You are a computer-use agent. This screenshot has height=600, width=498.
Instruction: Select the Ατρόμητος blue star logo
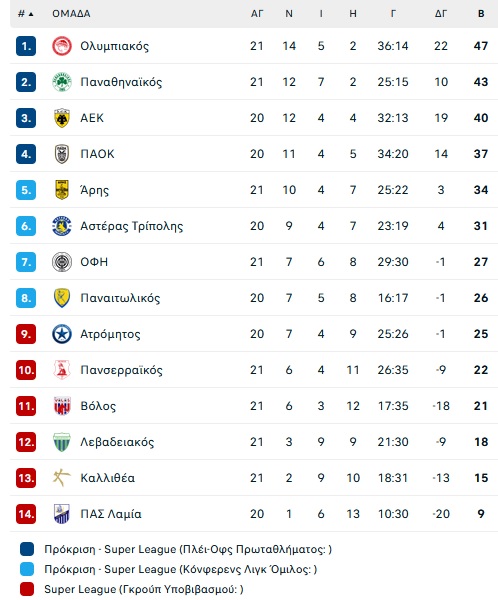(x=62, y=334)
